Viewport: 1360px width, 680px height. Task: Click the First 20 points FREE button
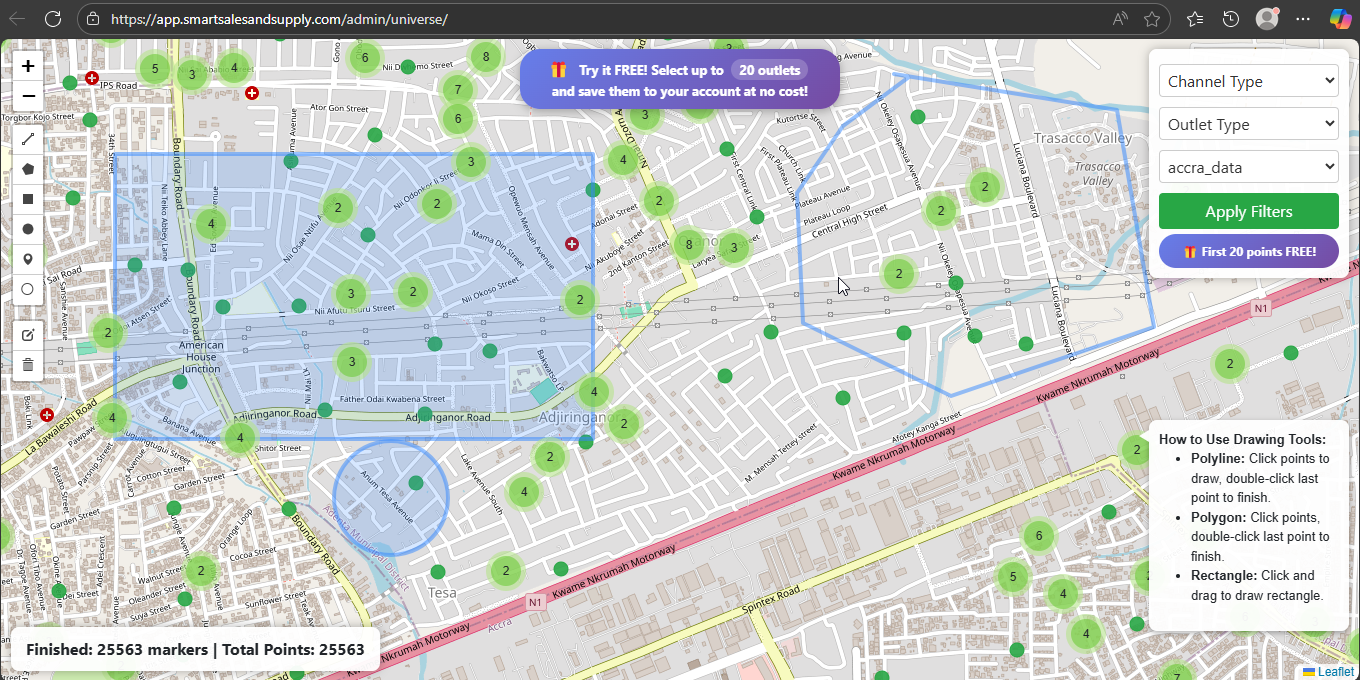tap(1248, 251)
